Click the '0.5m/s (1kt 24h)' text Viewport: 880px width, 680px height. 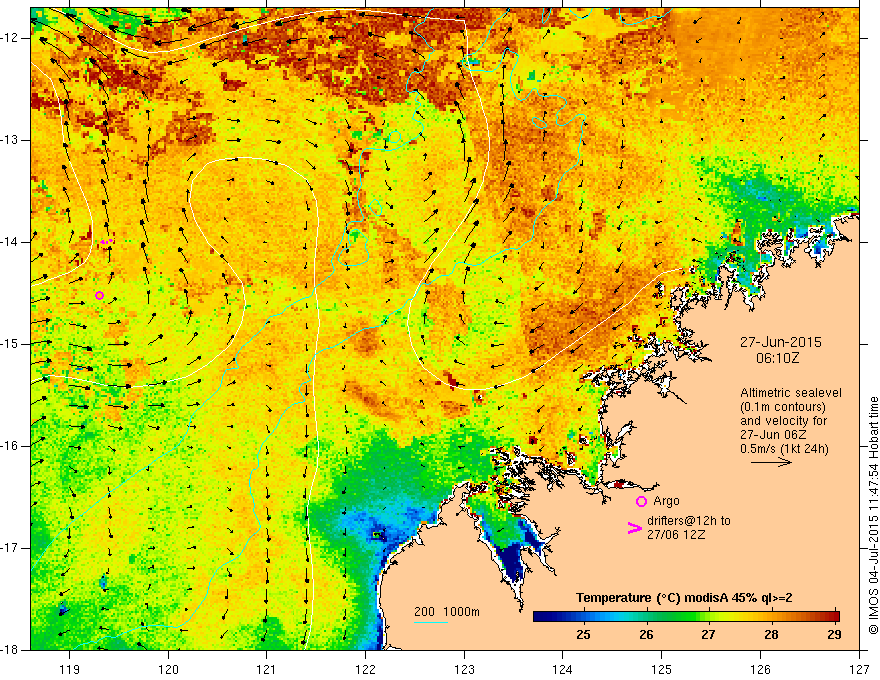pos(784,449)
